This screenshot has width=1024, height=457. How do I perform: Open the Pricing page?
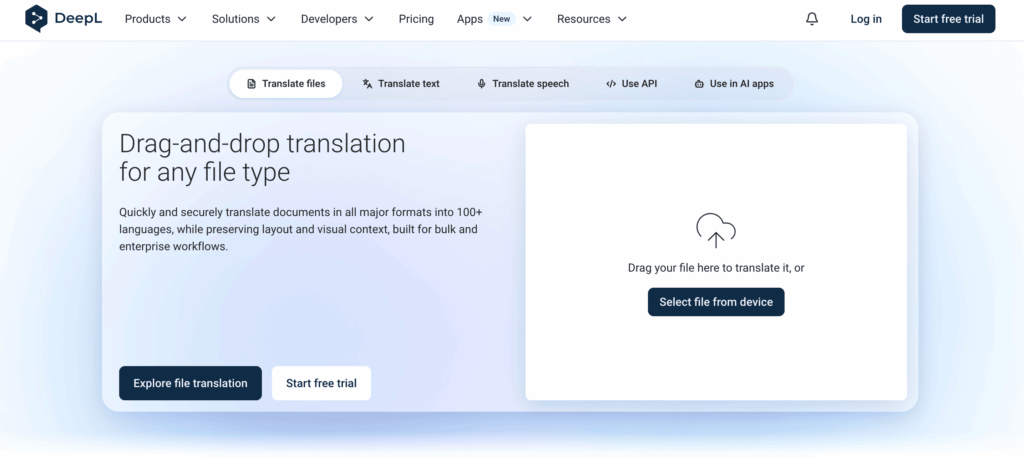tap(416, 19)
